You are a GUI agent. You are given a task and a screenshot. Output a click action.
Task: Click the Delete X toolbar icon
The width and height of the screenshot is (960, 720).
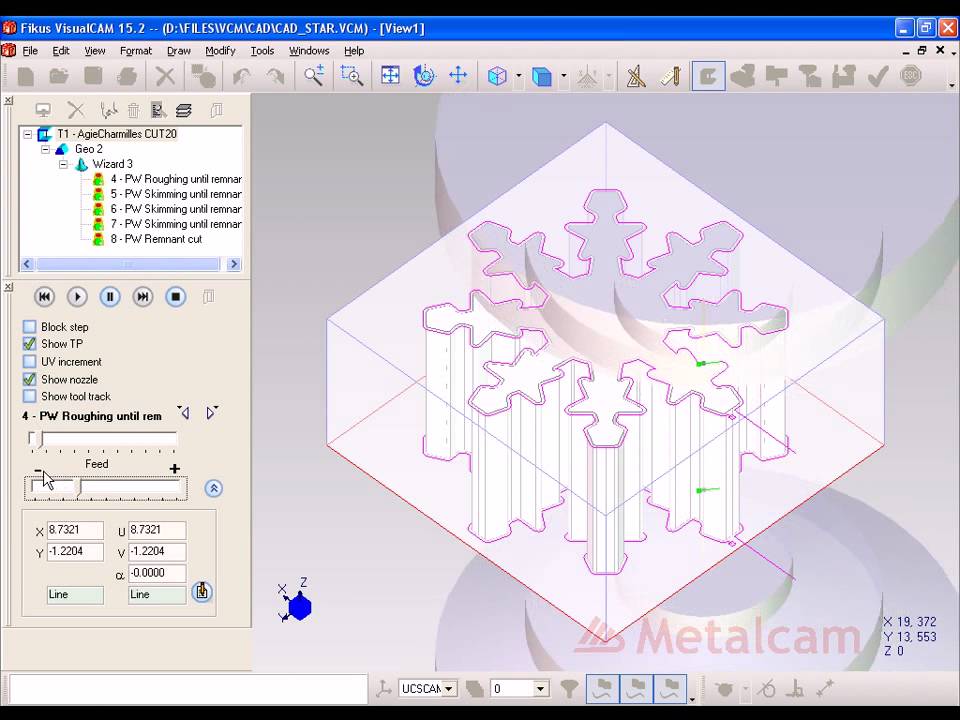pyautogui.click(x=165, y=77)
